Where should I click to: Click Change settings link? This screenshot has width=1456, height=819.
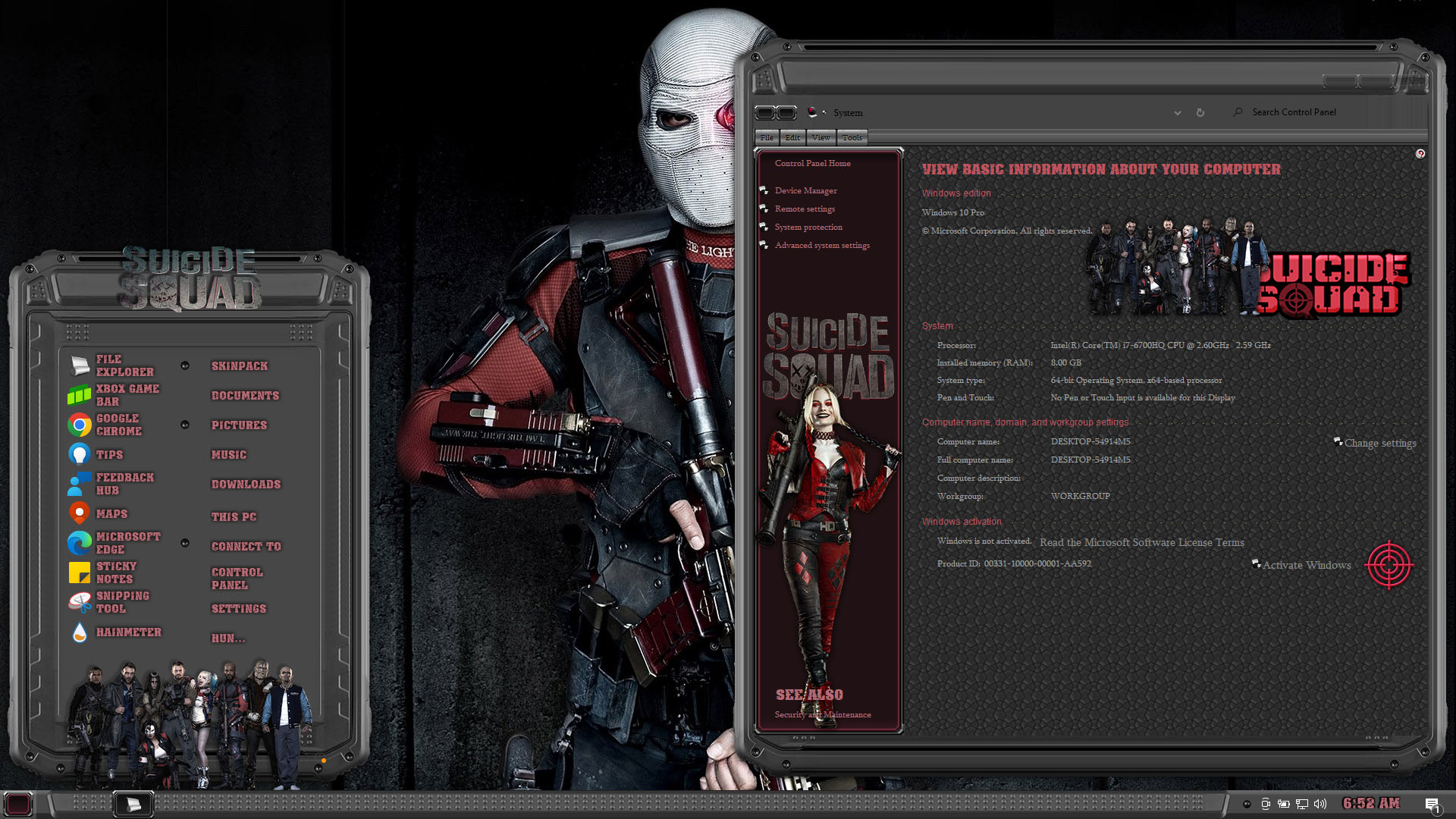click(x=1380, y=443)
